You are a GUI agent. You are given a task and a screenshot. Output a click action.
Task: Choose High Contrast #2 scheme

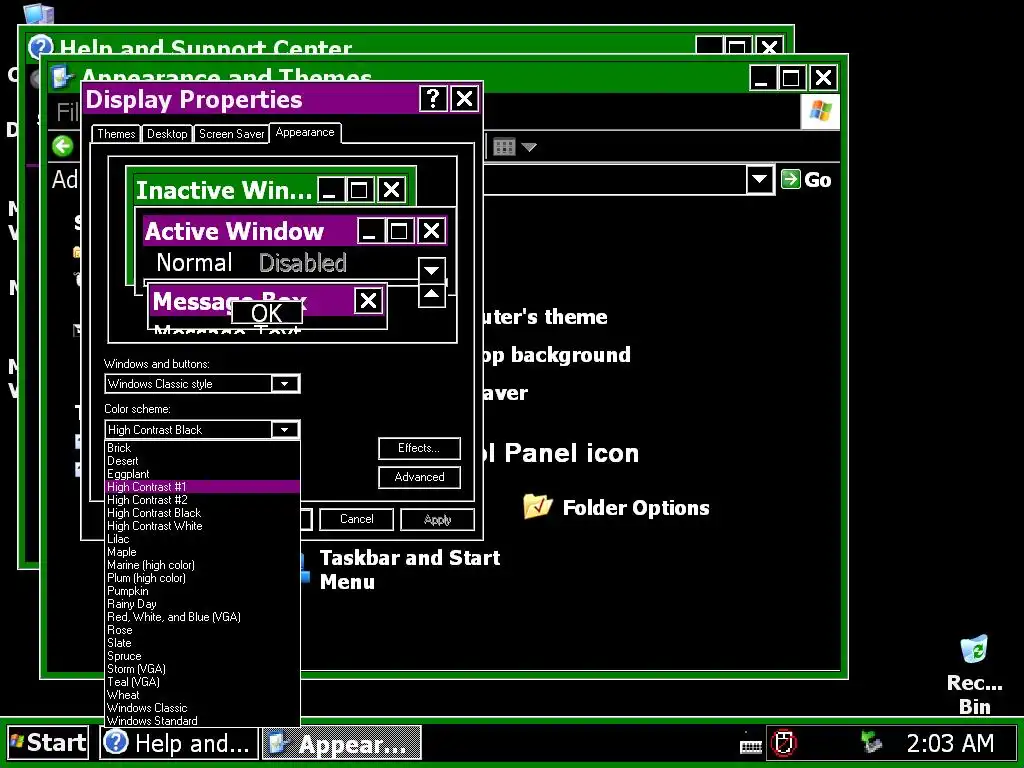[202, 500]
